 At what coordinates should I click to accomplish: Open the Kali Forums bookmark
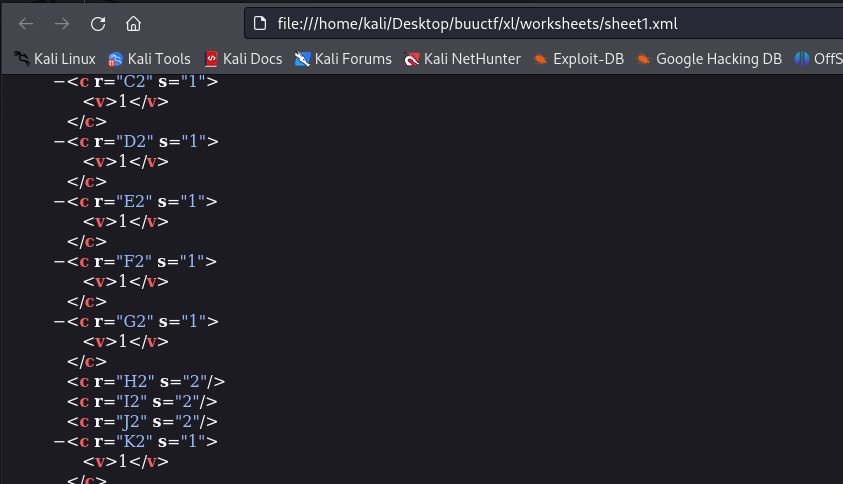click(x=343, y=59)
